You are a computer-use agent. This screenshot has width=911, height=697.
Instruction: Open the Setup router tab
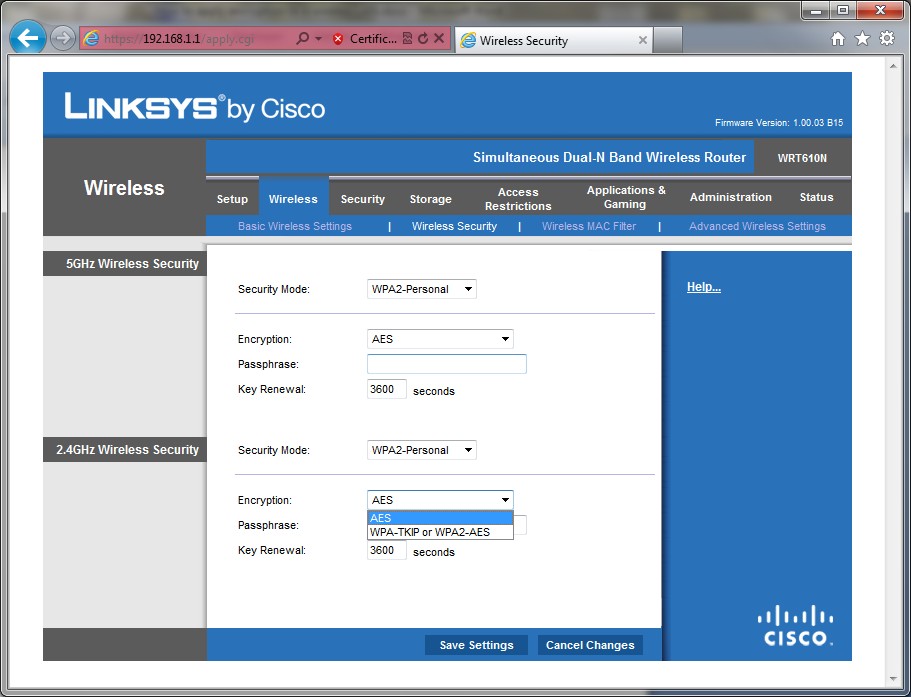(x=232, y=199)
